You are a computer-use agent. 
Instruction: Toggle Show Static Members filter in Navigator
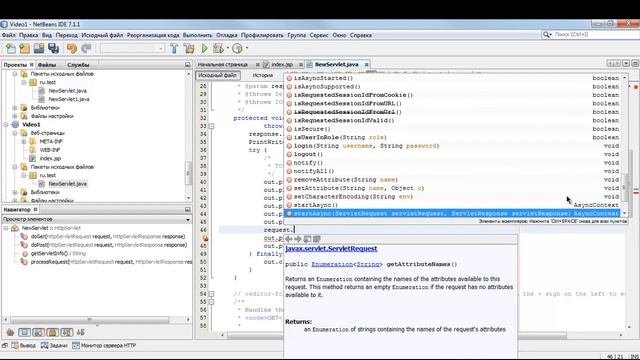38,333
